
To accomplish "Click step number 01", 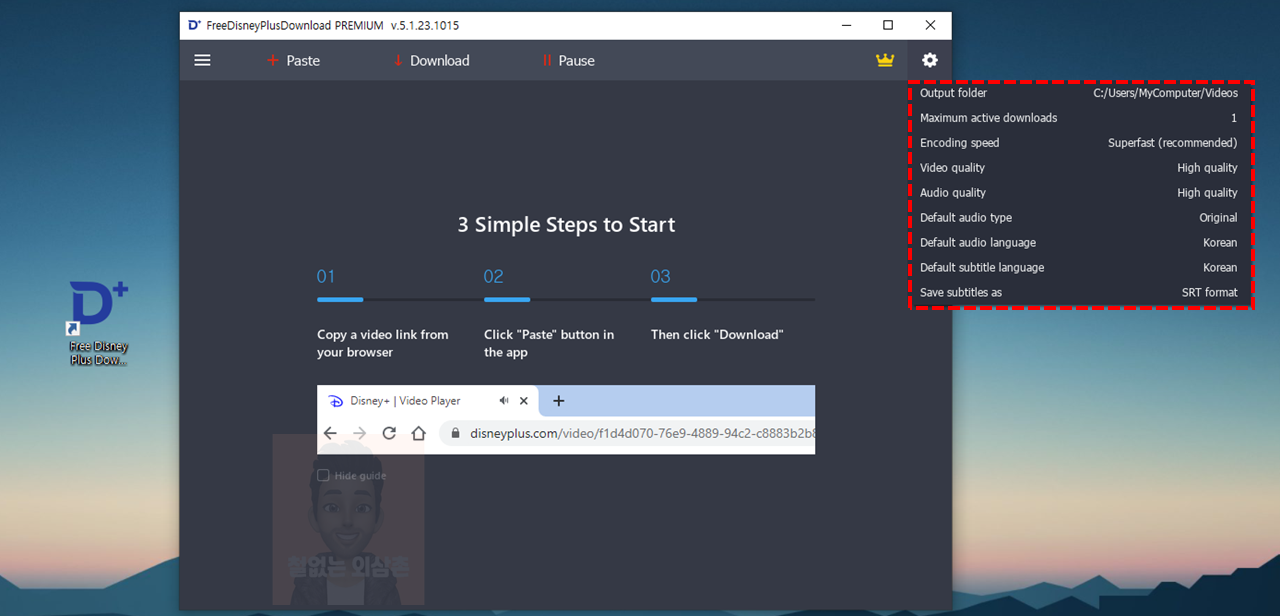I will (326, 277).
